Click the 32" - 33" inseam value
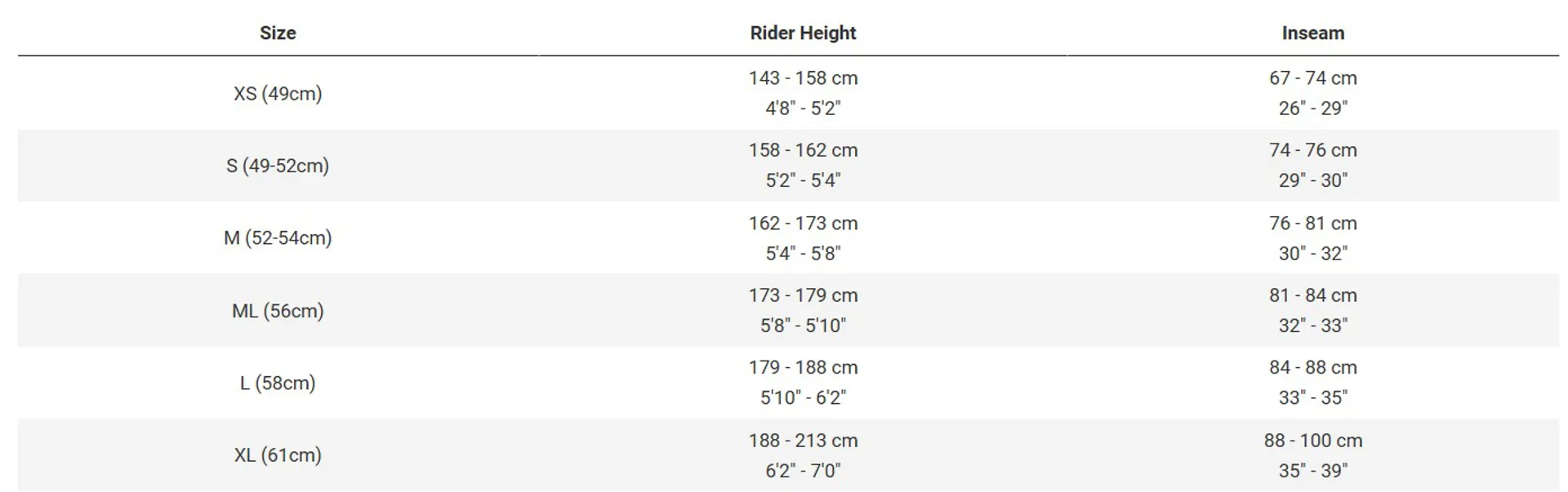Viewport: 1568px width, 492px height. tap(1312, 326)
